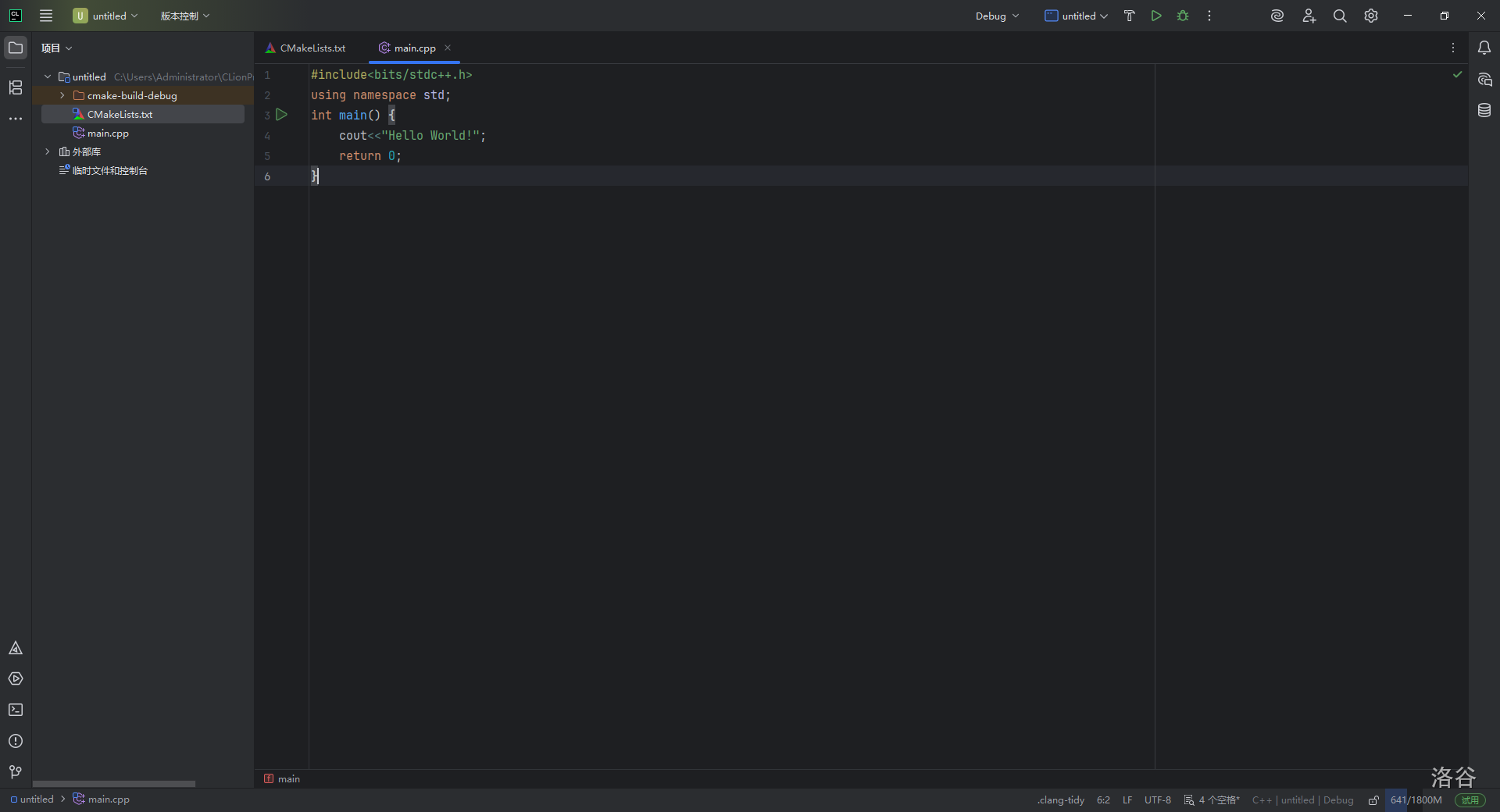Open the Problems tool window

pos(16,741)
